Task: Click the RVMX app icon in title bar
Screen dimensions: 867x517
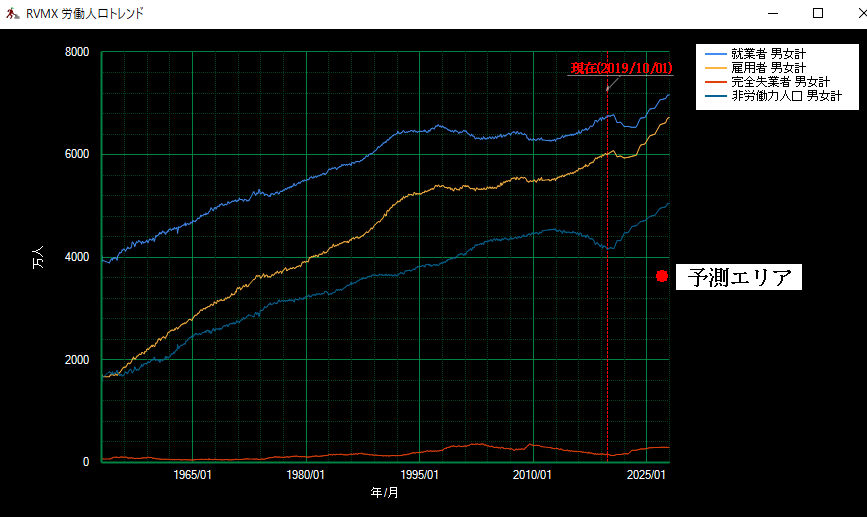Action: (11, 13)
